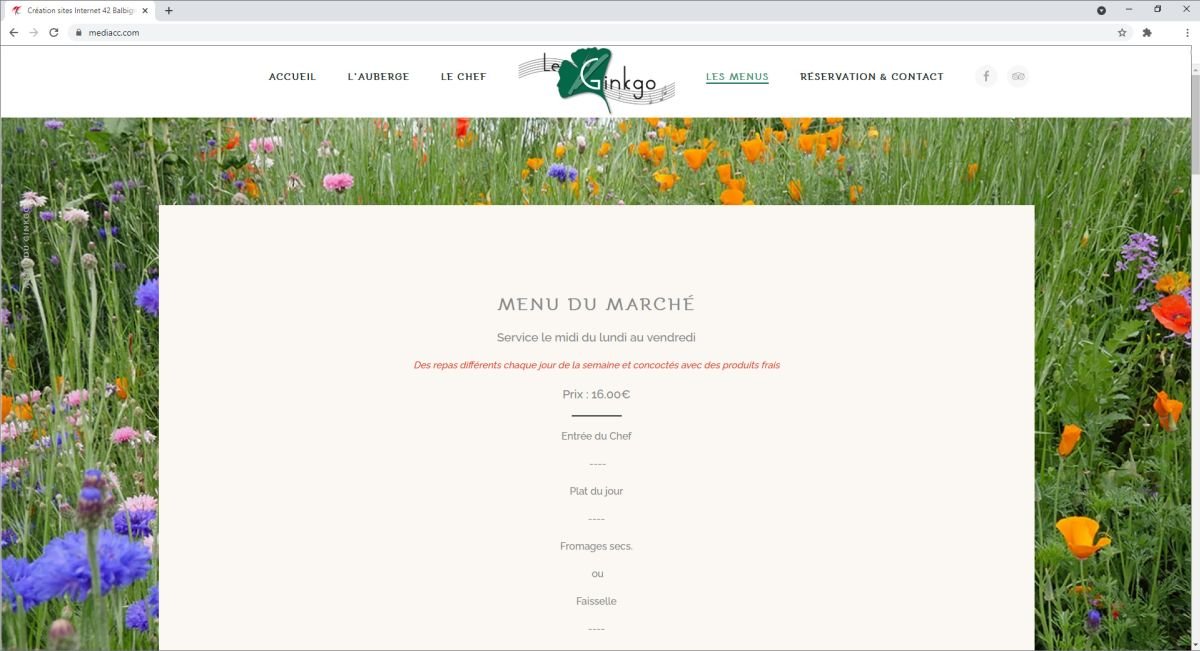The height and width of the screenshot is (651, 1200).
Task: Open the browser profile avatar icon
Action: click(1102, 9)
